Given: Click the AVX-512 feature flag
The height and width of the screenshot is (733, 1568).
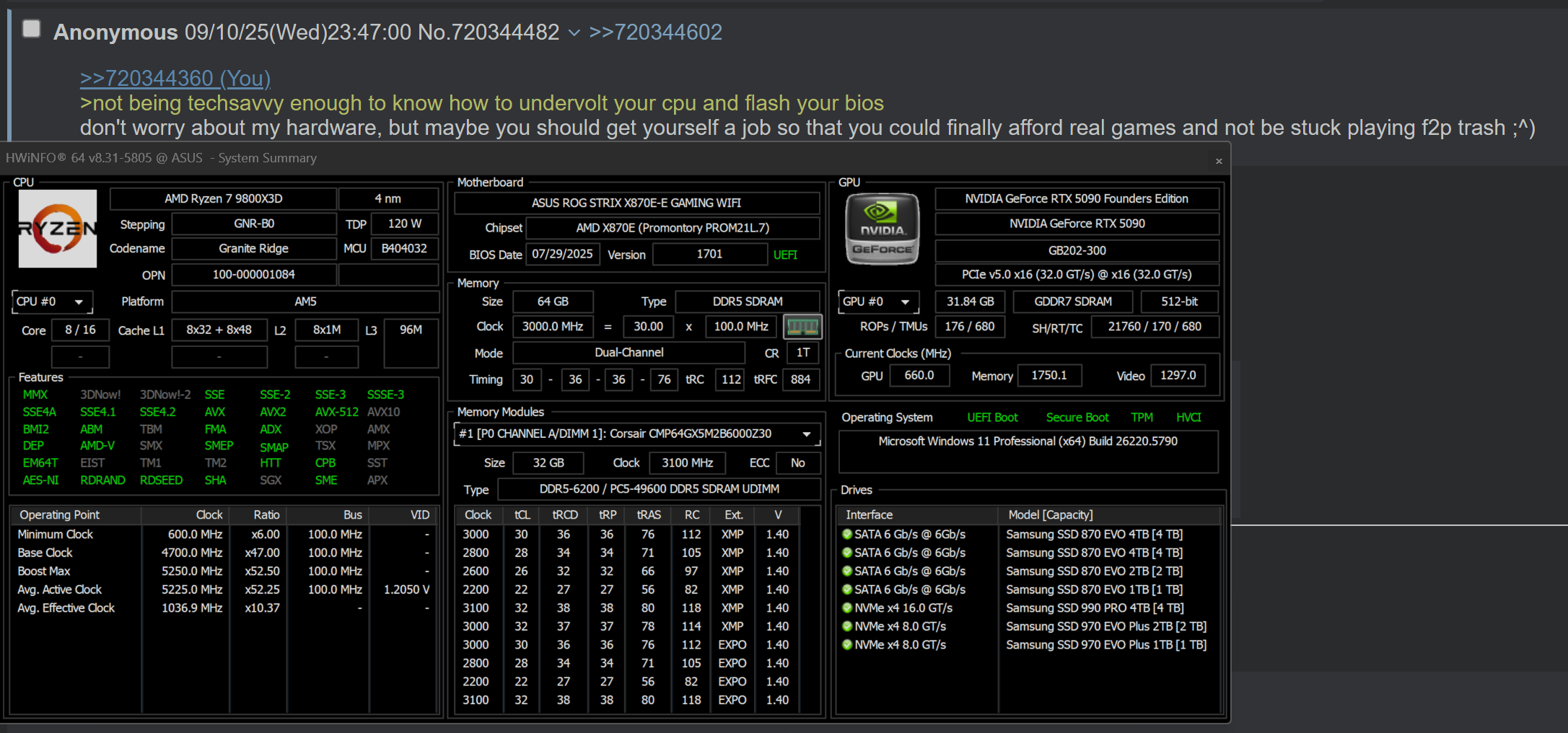Looking at the screenshot, I should click(337, 412).
